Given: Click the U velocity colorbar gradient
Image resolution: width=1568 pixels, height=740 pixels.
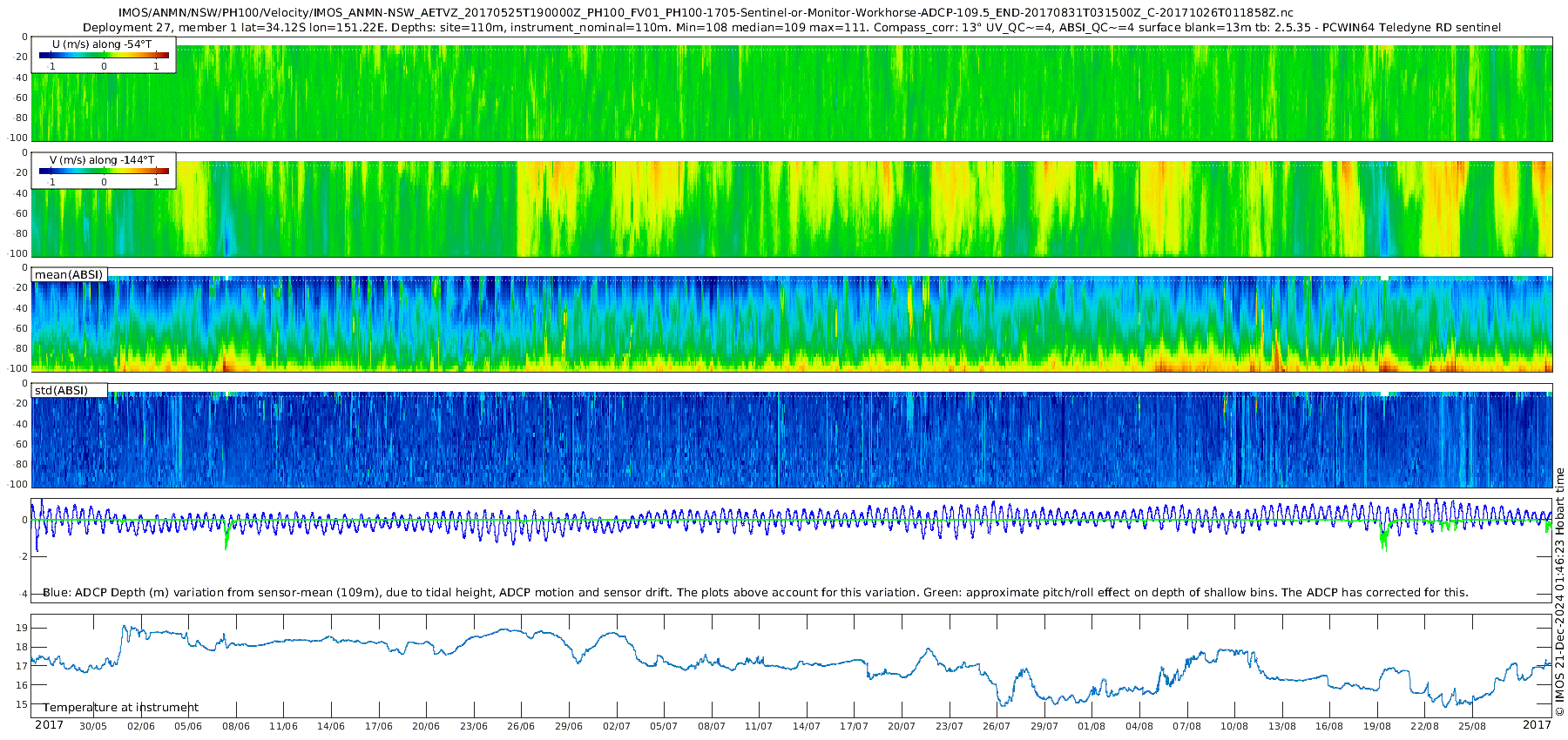Looking at the screenshot, I should pos(104,55).
